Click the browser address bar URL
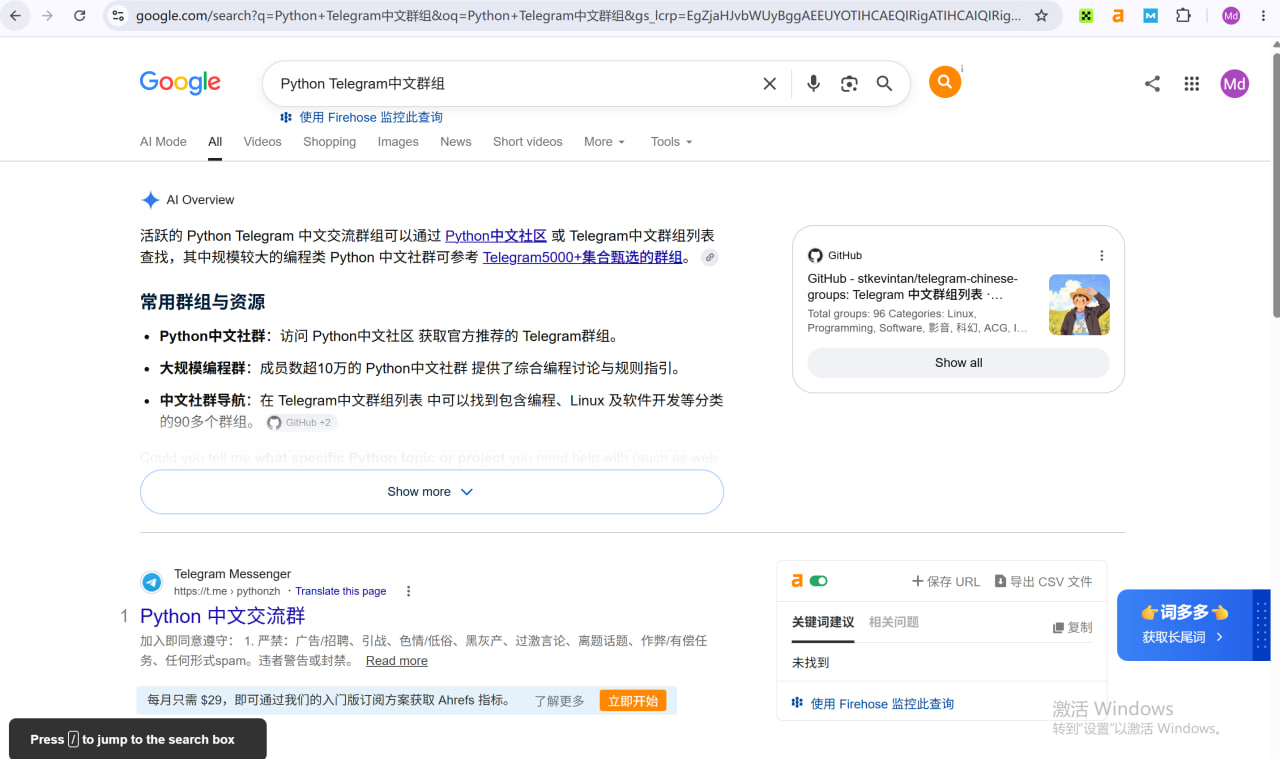The width and height of the screenshot is (1280, 759). point(578,16)
